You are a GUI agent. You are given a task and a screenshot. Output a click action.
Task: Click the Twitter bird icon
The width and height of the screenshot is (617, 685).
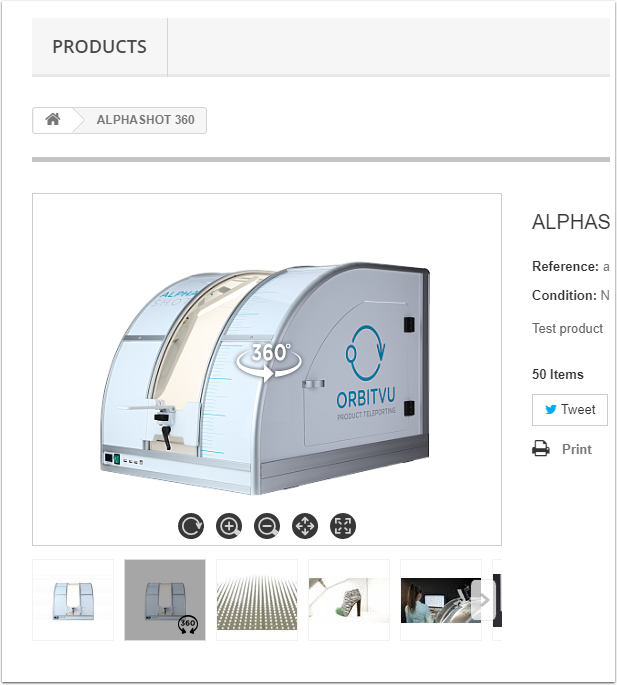[551, 409]
